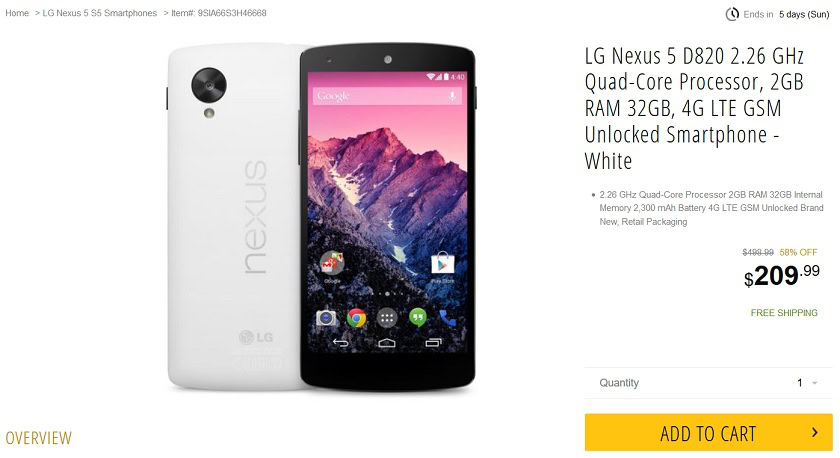Click the Chrome icon on phone screen

click(x=356, y=318)
